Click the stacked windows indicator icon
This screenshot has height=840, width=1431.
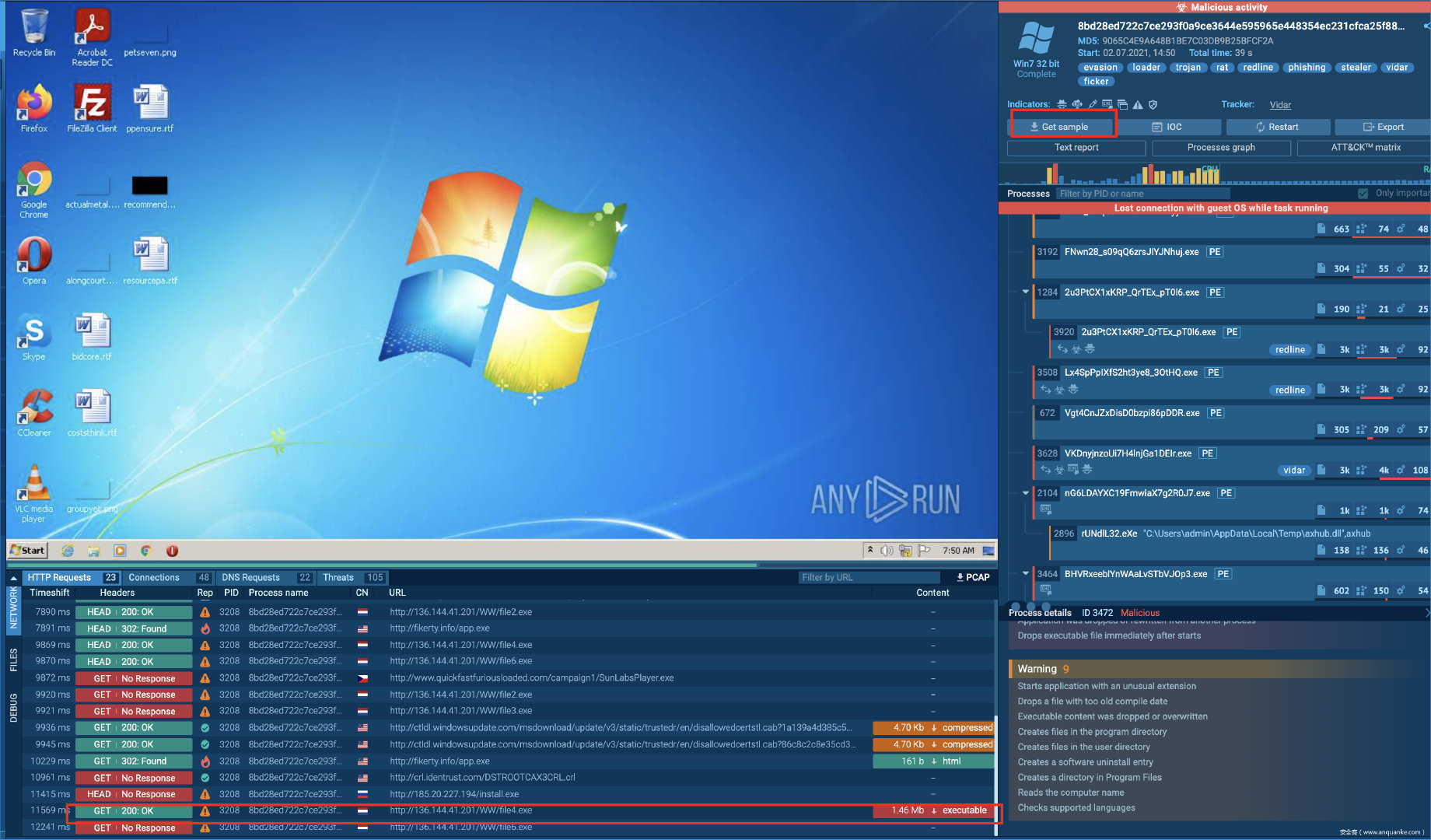click(1122, 104)
